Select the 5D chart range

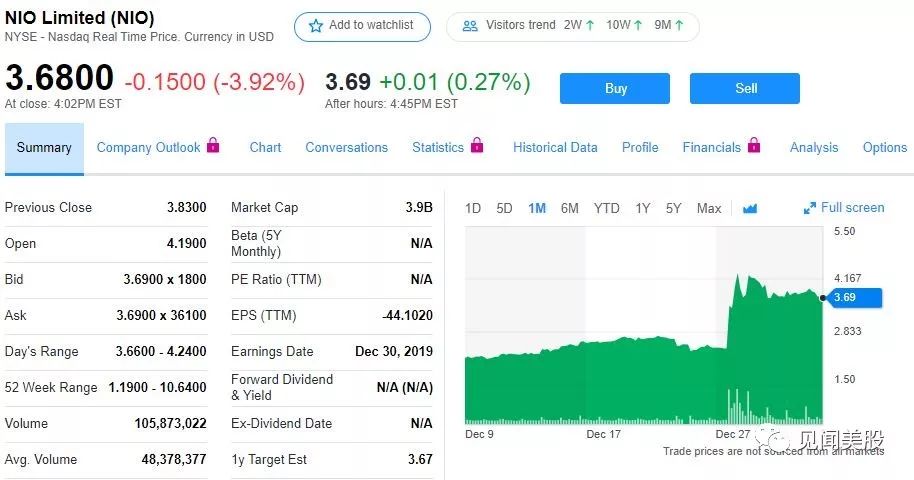[504, 208]
